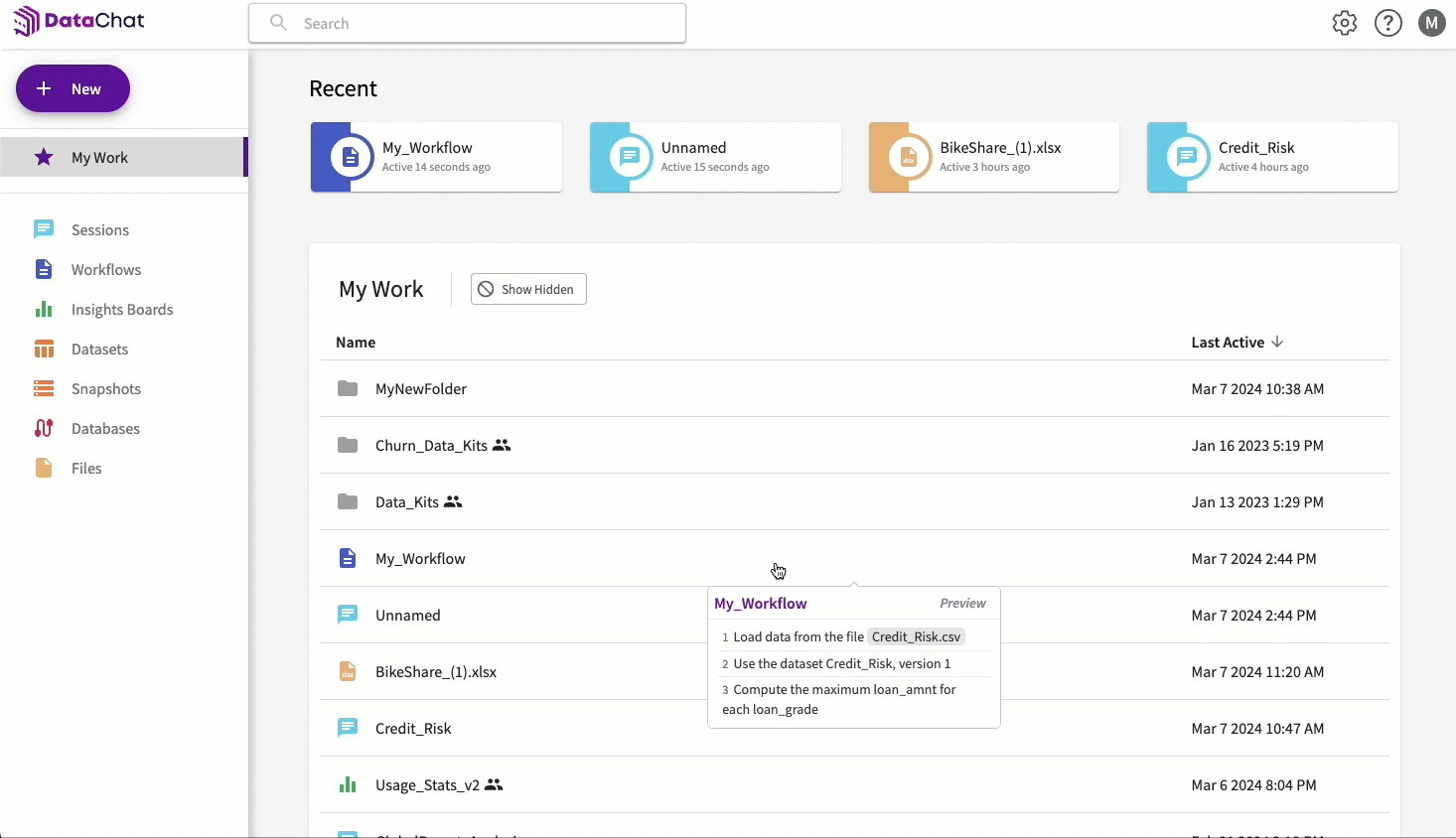Open My_Workflow title in preview popup
1456x838 pixels.
click(x=761, y=603)
